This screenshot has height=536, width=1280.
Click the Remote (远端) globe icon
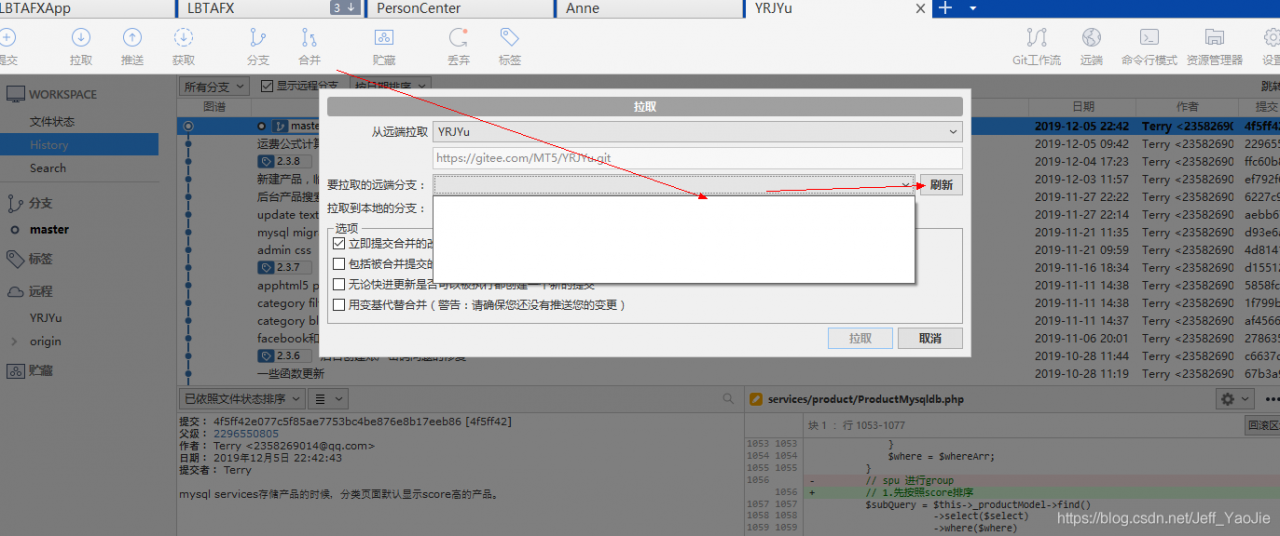(x=1091, y=38)
